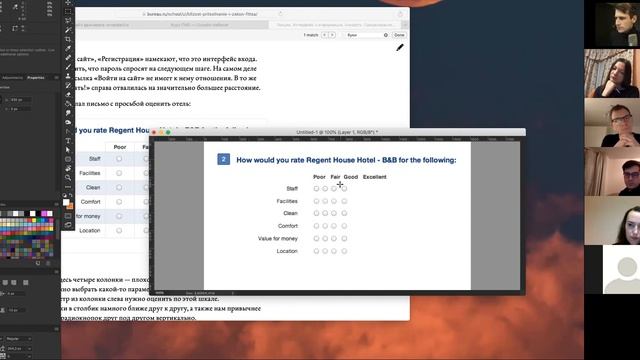The height and width of the screenshot is (360, 640).
Task: Select the Type tool
Action: pyautogui.click(x=68, y=141)
